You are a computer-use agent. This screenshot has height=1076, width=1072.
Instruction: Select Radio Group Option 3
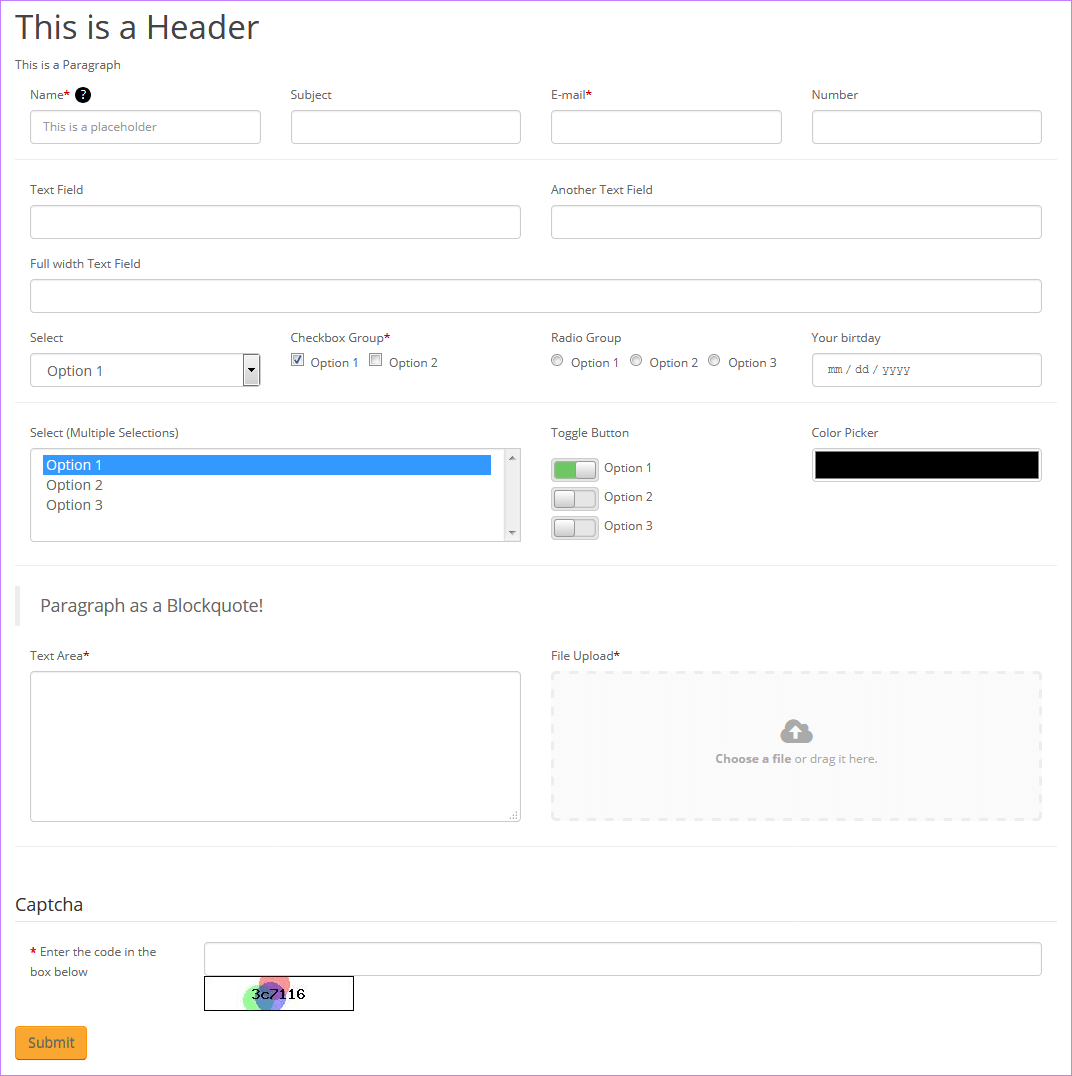click(x=714, y=361)
